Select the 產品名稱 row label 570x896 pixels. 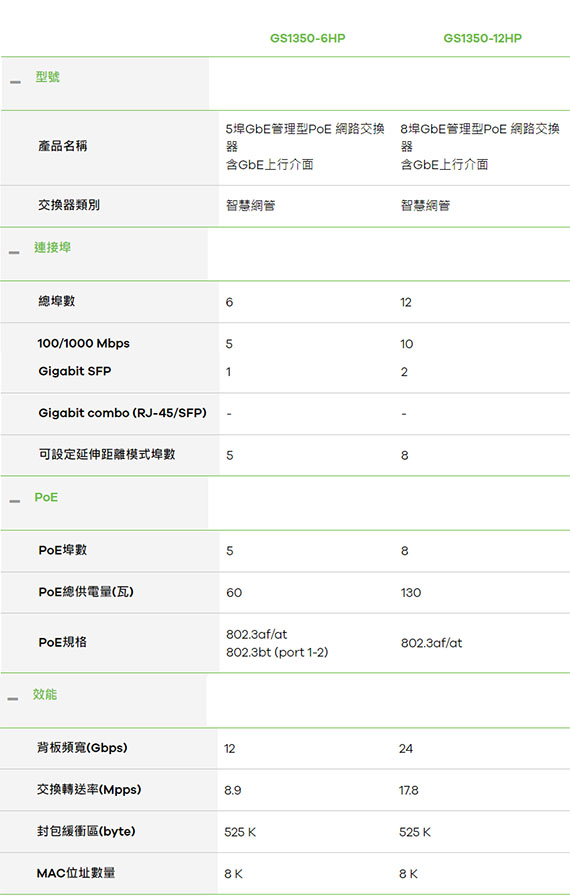click(62, 146)
